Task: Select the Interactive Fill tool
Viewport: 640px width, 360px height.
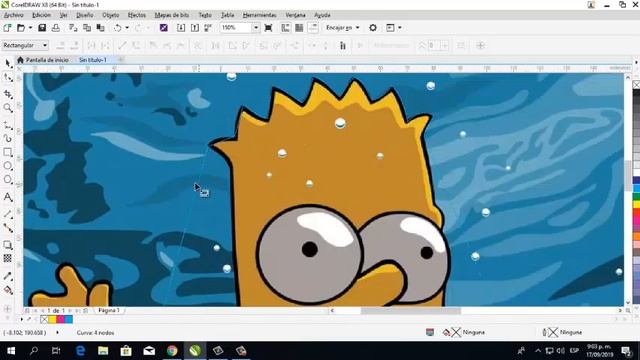Action: (x=8, y=290)
